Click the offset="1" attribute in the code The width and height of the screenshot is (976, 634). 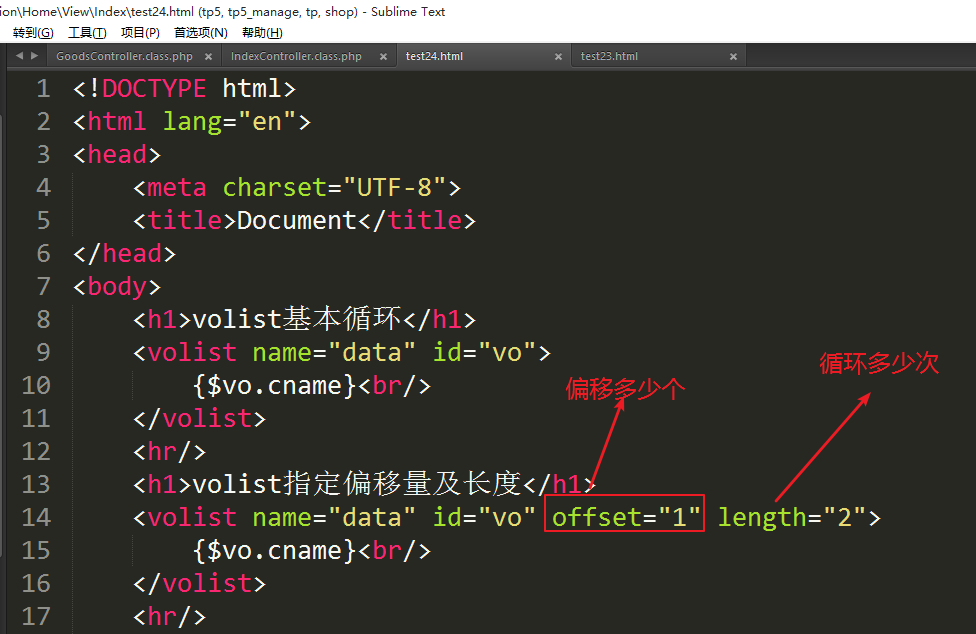(624, 517)
